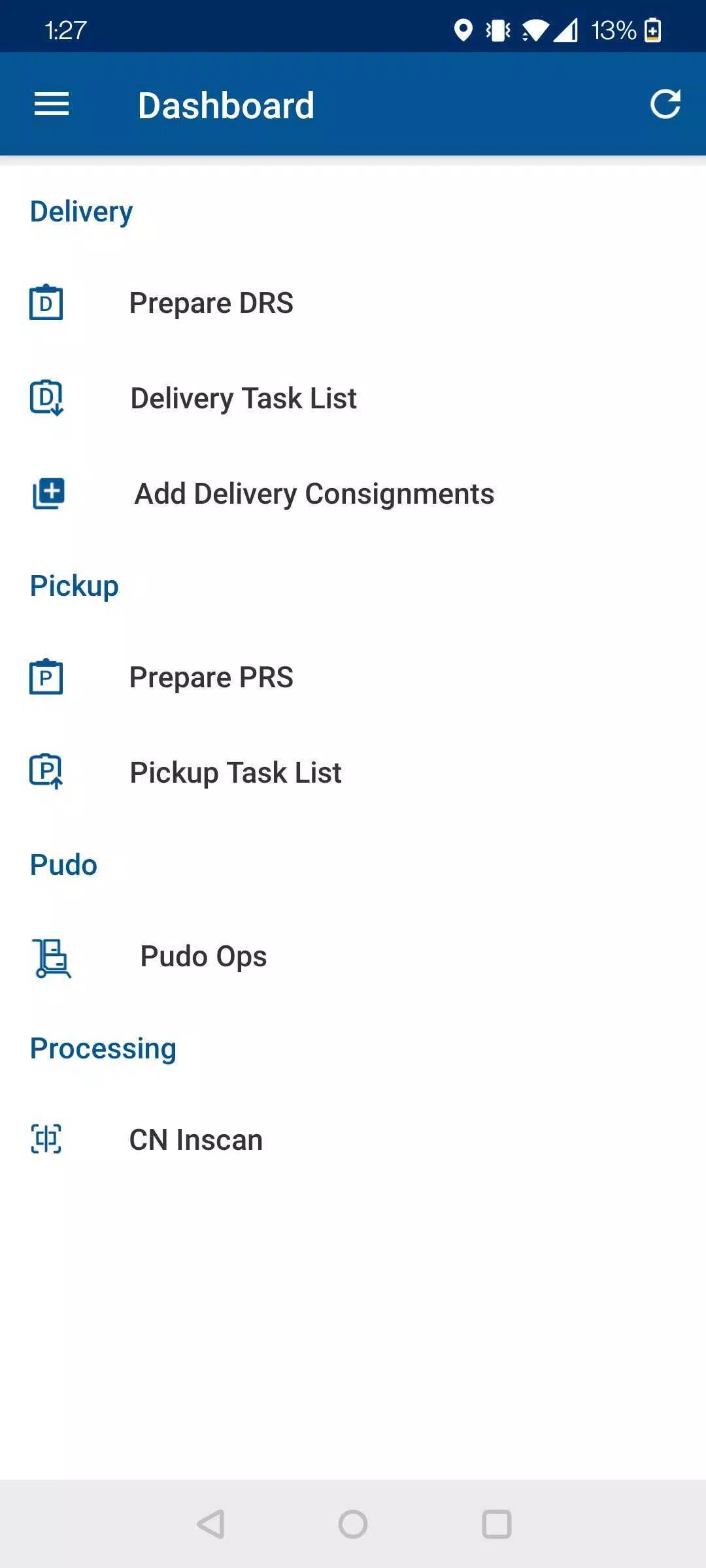This screenshot has width=706, height=1568.
Task: Tap the Pickup Task List icon
Action: pos(46,772)
